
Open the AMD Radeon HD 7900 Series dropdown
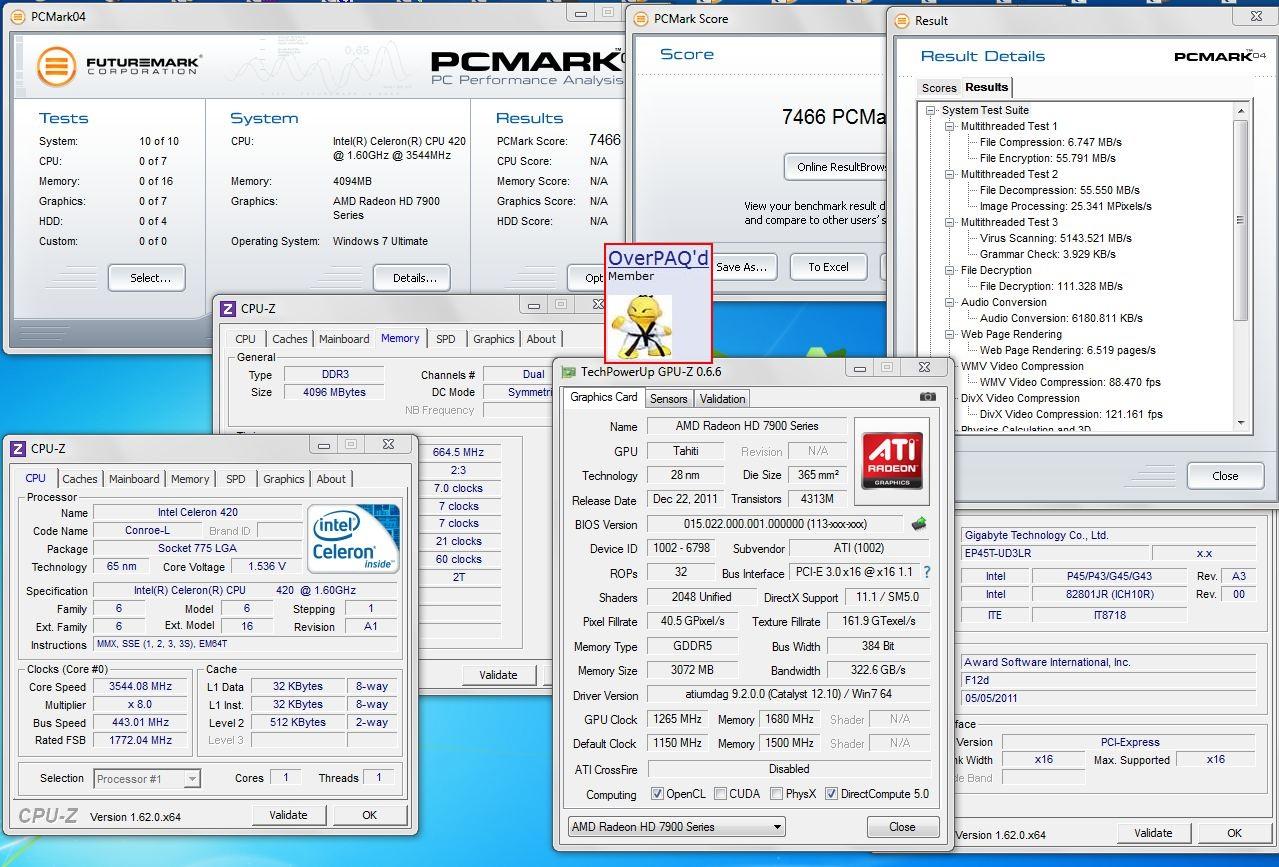[x=676, y=827]
